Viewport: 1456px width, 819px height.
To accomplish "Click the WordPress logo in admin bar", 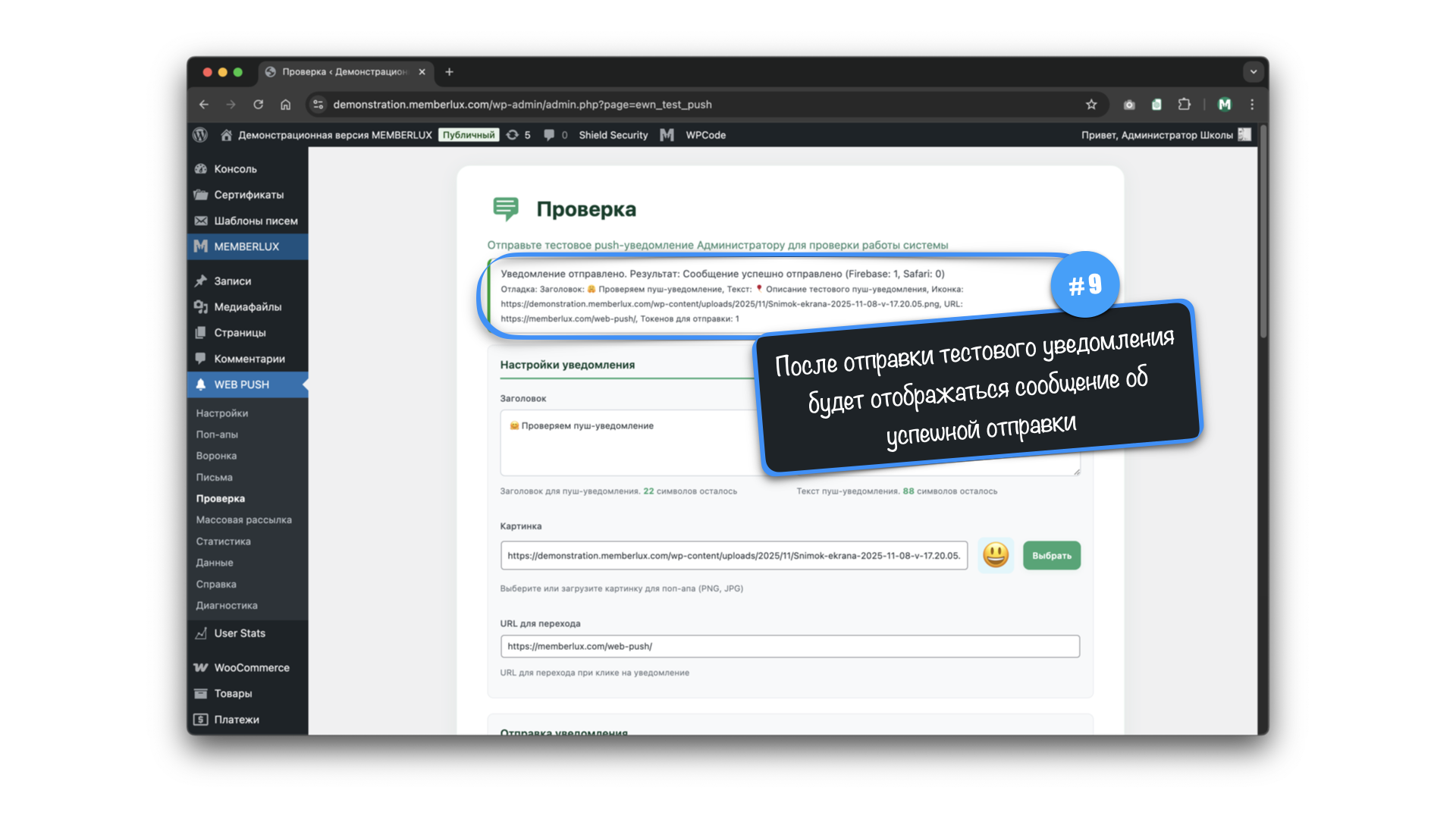I will [200, 135].
